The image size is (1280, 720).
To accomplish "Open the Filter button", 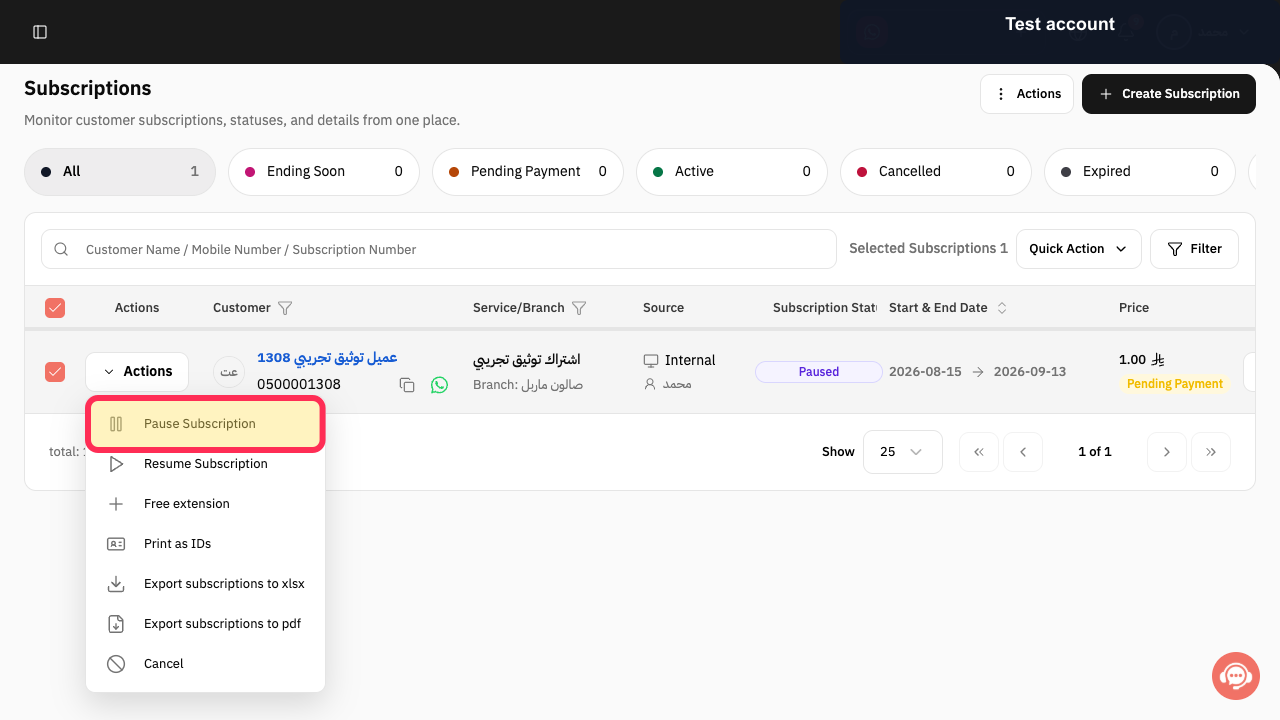I will [1195, 249].
